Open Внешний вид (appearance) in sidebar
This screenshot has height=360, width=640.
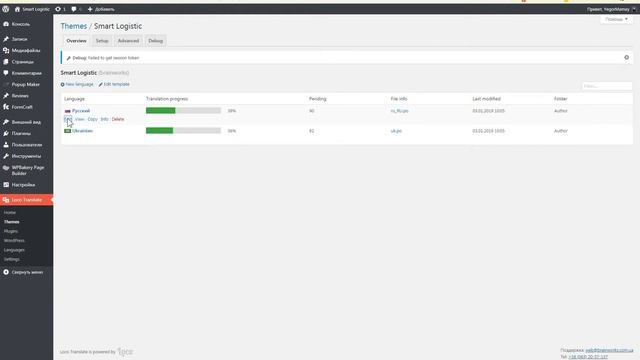(x=26, y=122)
